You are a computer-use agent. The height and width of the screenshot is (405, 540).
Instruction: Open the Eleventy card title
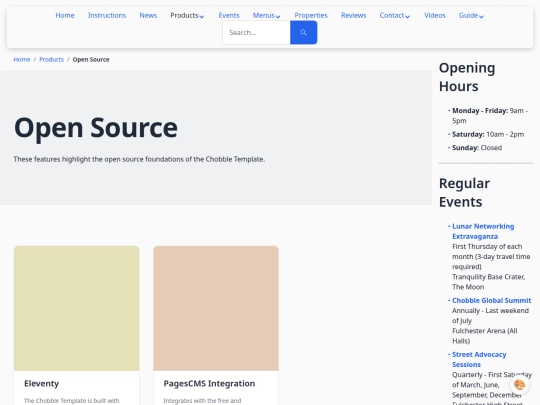(42, 383)
